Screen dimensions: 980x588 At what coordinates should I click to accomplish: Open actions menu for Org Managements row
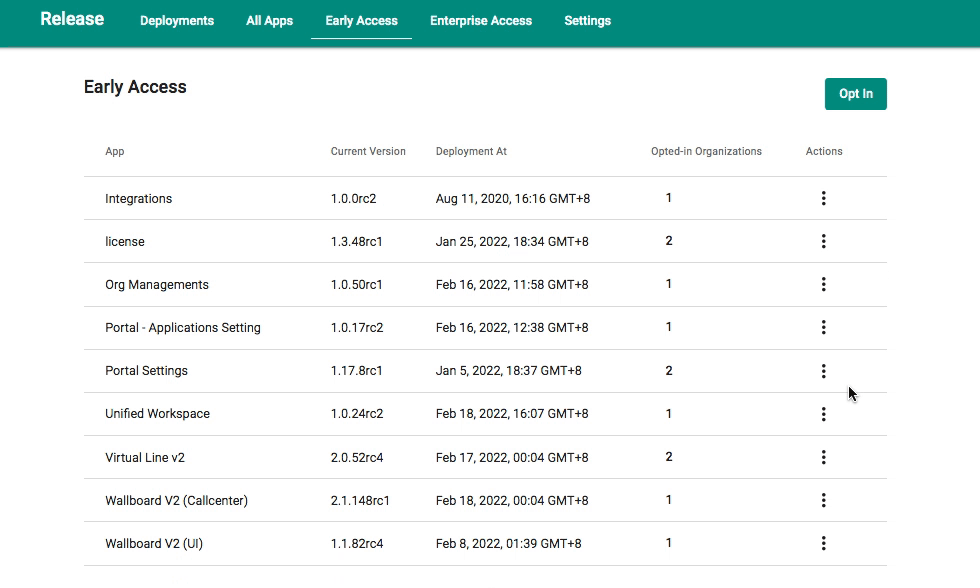823,284
